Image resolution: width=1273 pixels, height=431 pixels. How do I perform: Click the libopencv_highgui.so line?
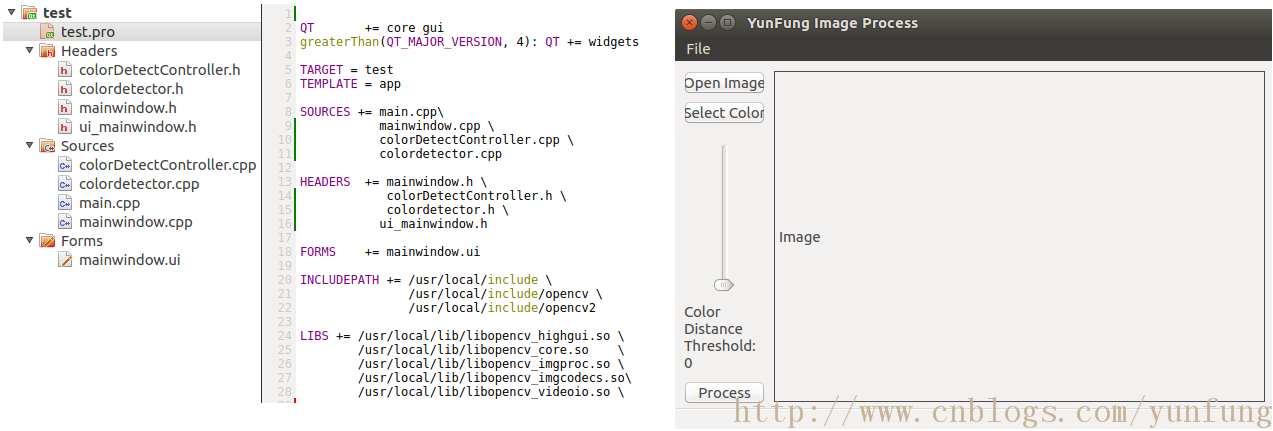pos(462,336)
